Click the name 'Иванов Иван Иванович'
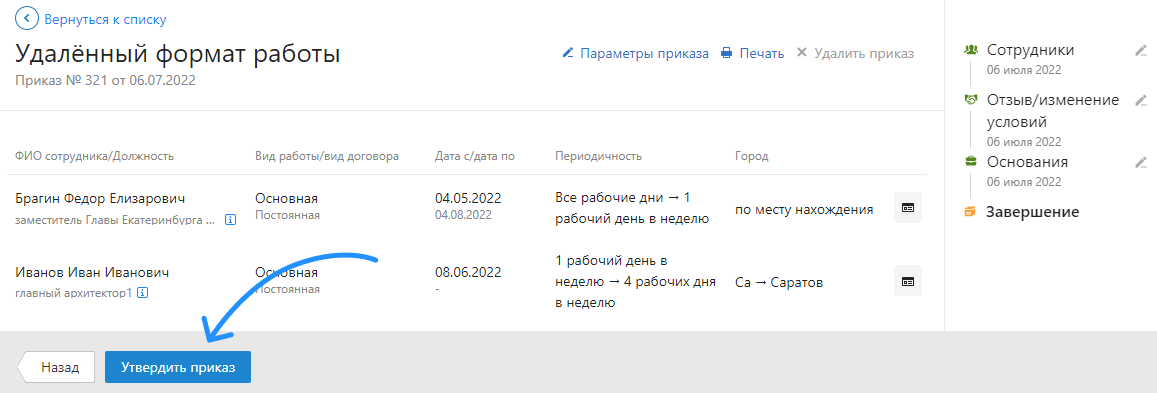The image size is (1157, 393). [x=91, y=273]
